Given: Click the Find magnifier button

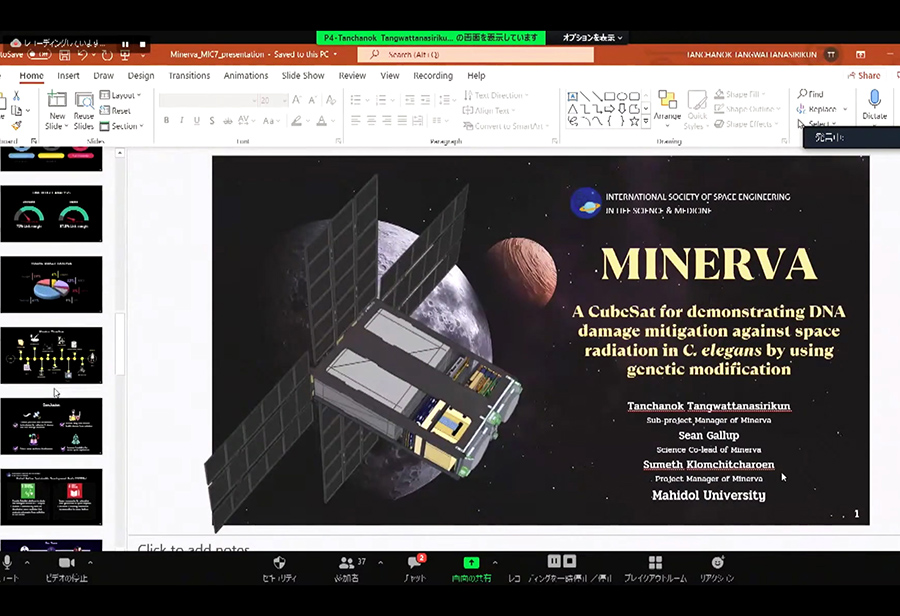Looking at the screenshot, I should click(x=810, y=94).
